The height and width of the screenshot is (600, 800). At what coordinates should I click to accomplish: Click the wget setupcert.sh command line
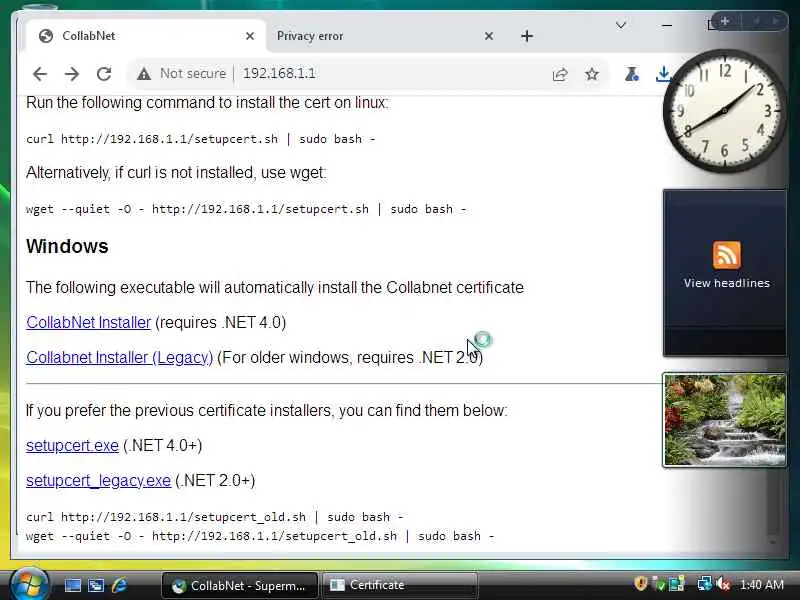(x=246, y=209)
